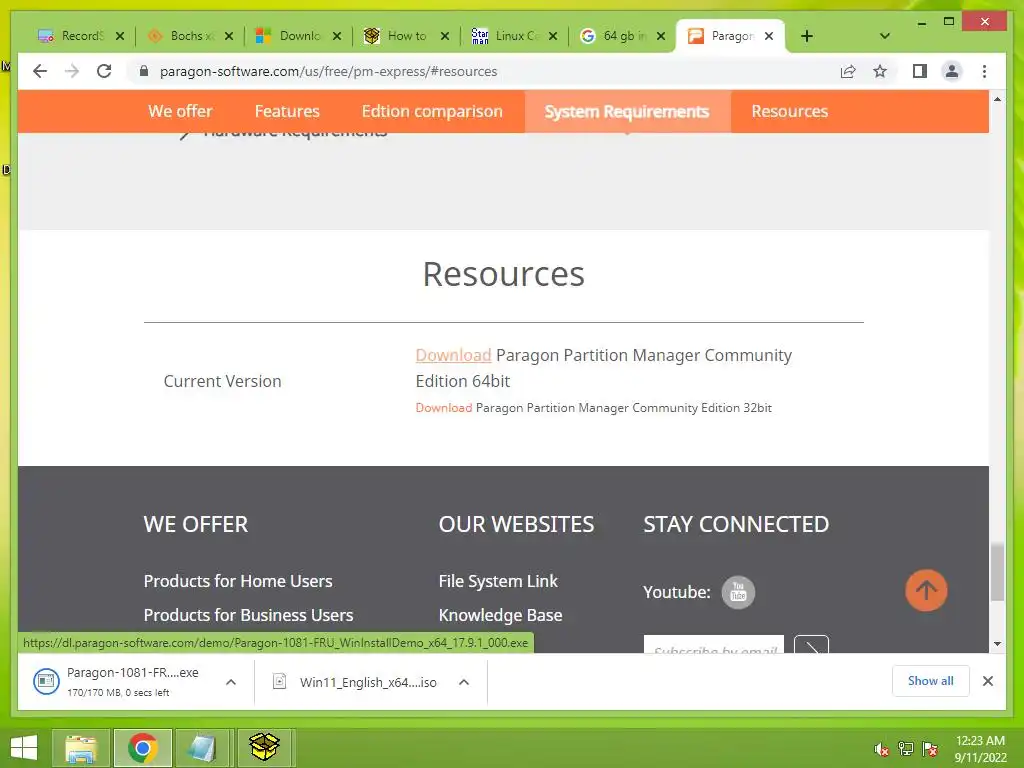The width and height of the screenshot is (1024, 768).
Task: Close the 64 gb Google tab
Action: tap(661, 36)
